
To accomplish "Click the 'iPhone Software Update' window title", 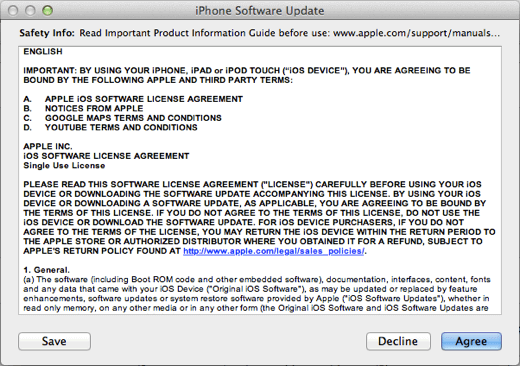I will point(260,11).
